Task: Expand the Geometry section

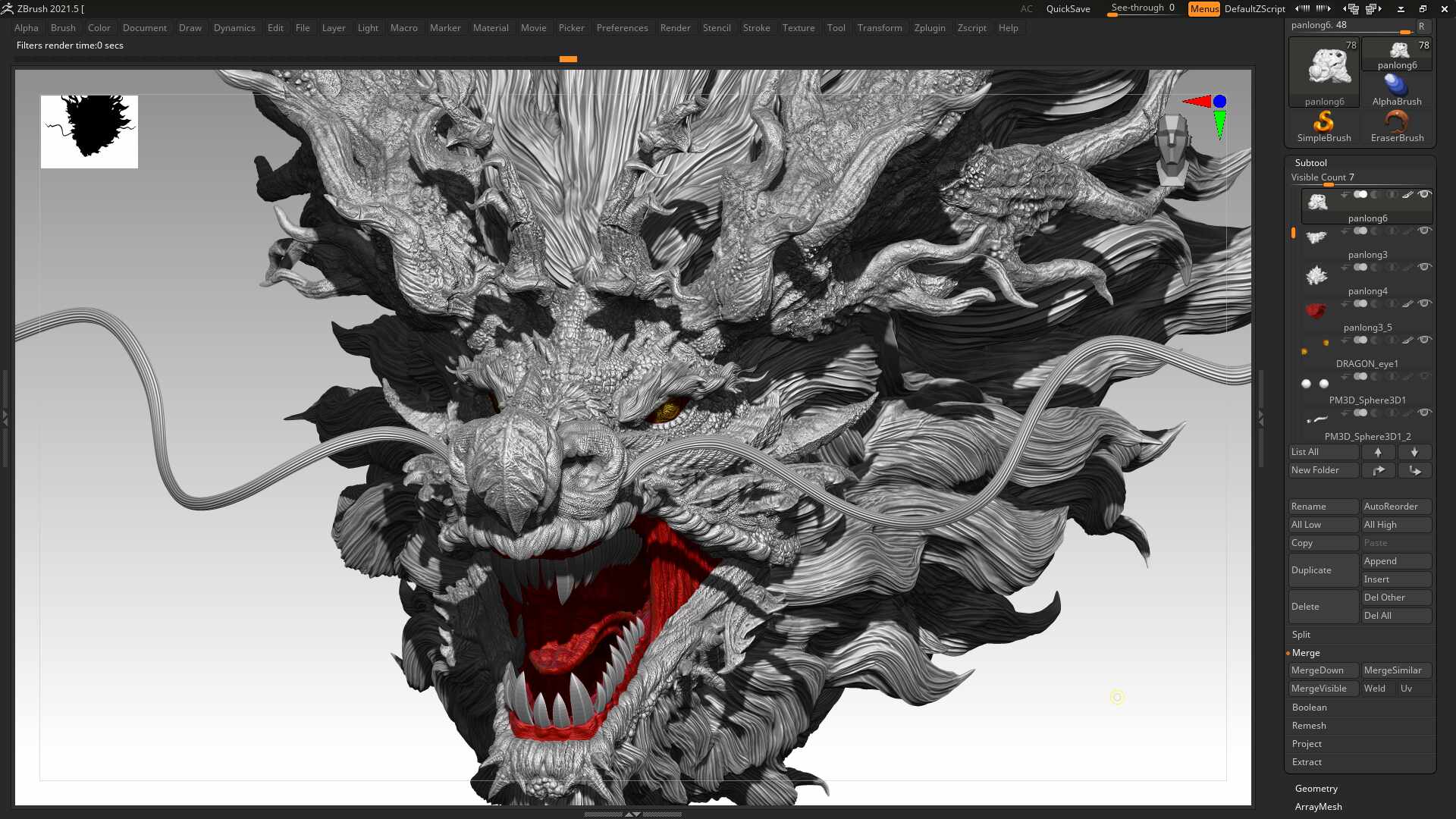Action: pyautogui.click(x=1316, y=789)
